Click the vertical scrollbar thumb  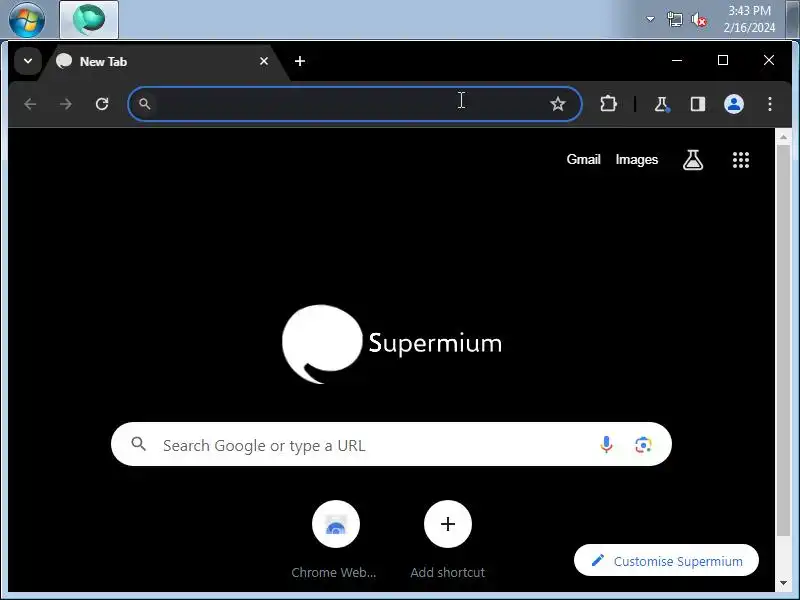783,340
